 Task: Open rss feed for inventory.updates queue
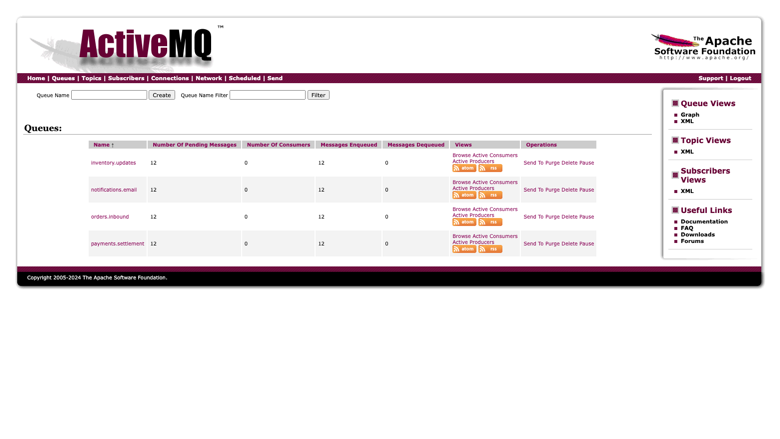click(490, 168)
